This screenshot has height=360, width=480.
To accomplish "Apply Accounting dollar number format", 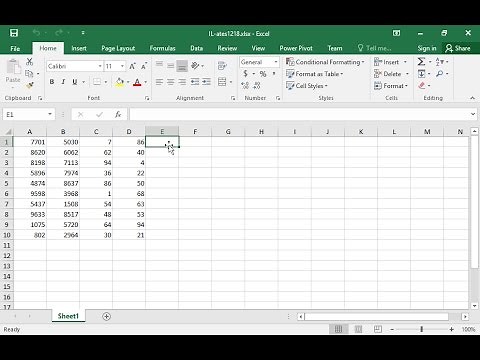I will coord(246,74).
